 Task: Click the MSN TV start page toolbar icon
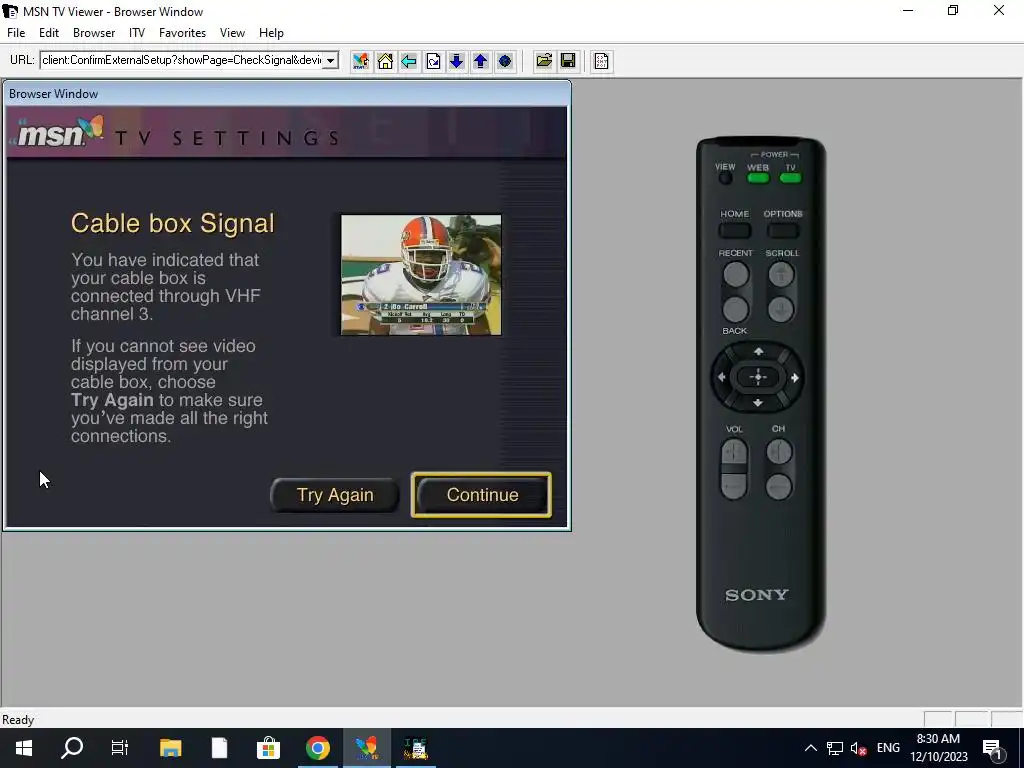click(360, 61)
